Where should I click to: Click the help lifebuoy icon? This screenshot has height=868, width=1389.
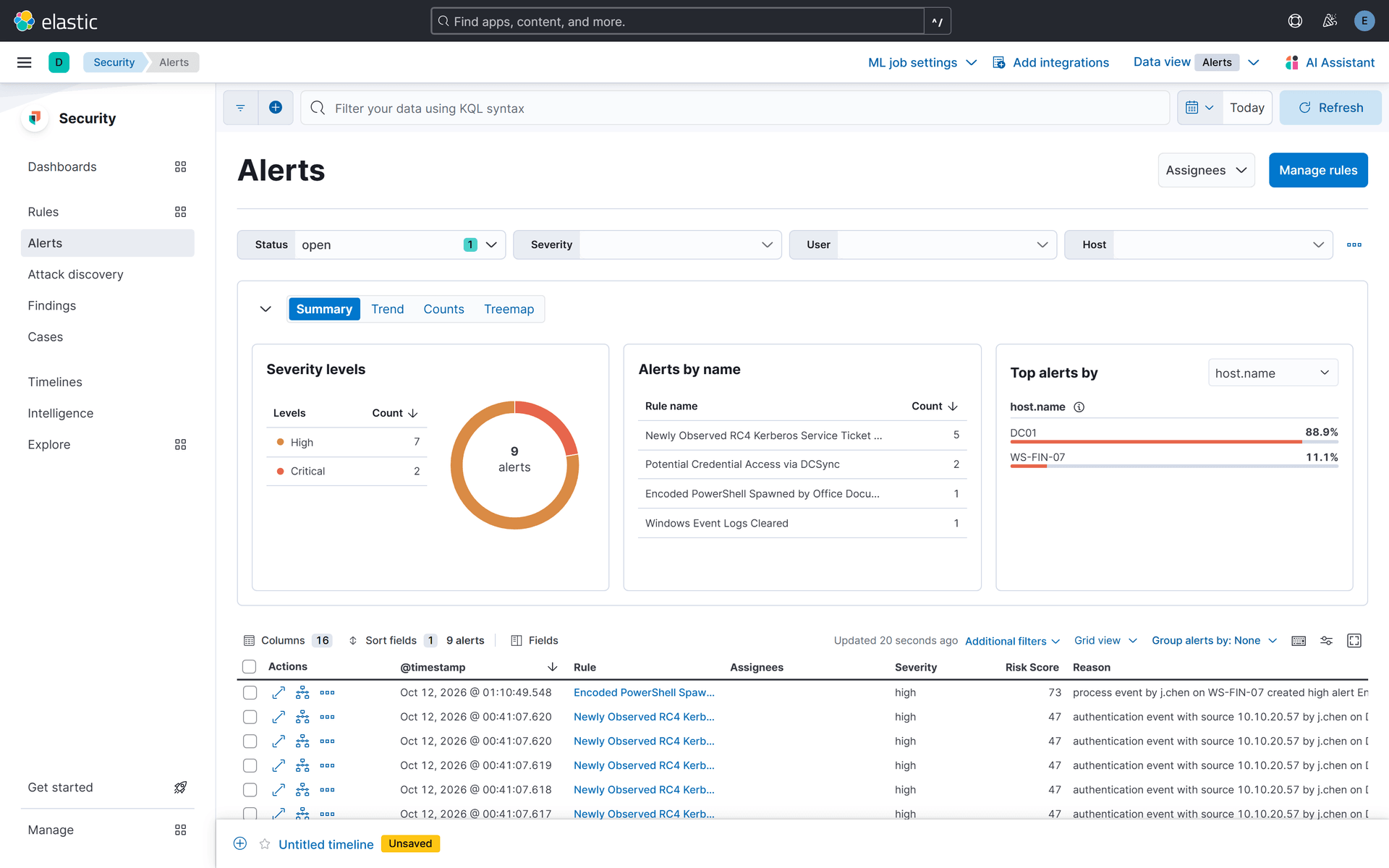coord(1295,21)
